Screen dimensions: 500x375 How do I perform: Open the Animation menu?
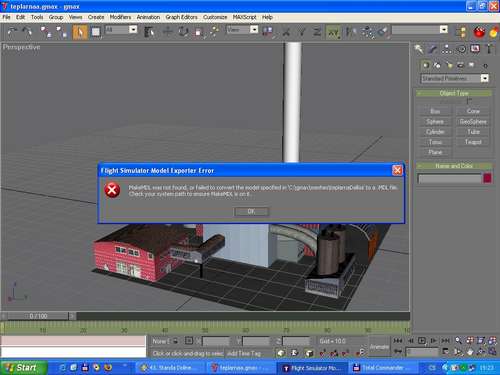(x=148, y=17)
